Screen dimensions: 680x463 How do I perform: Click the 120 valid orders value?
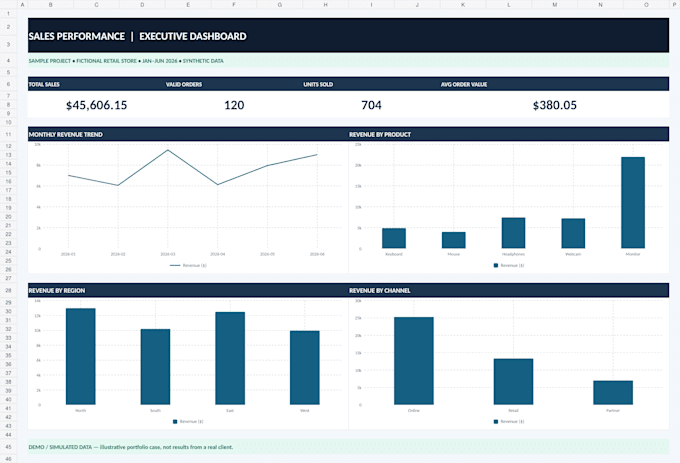[234, 105]
